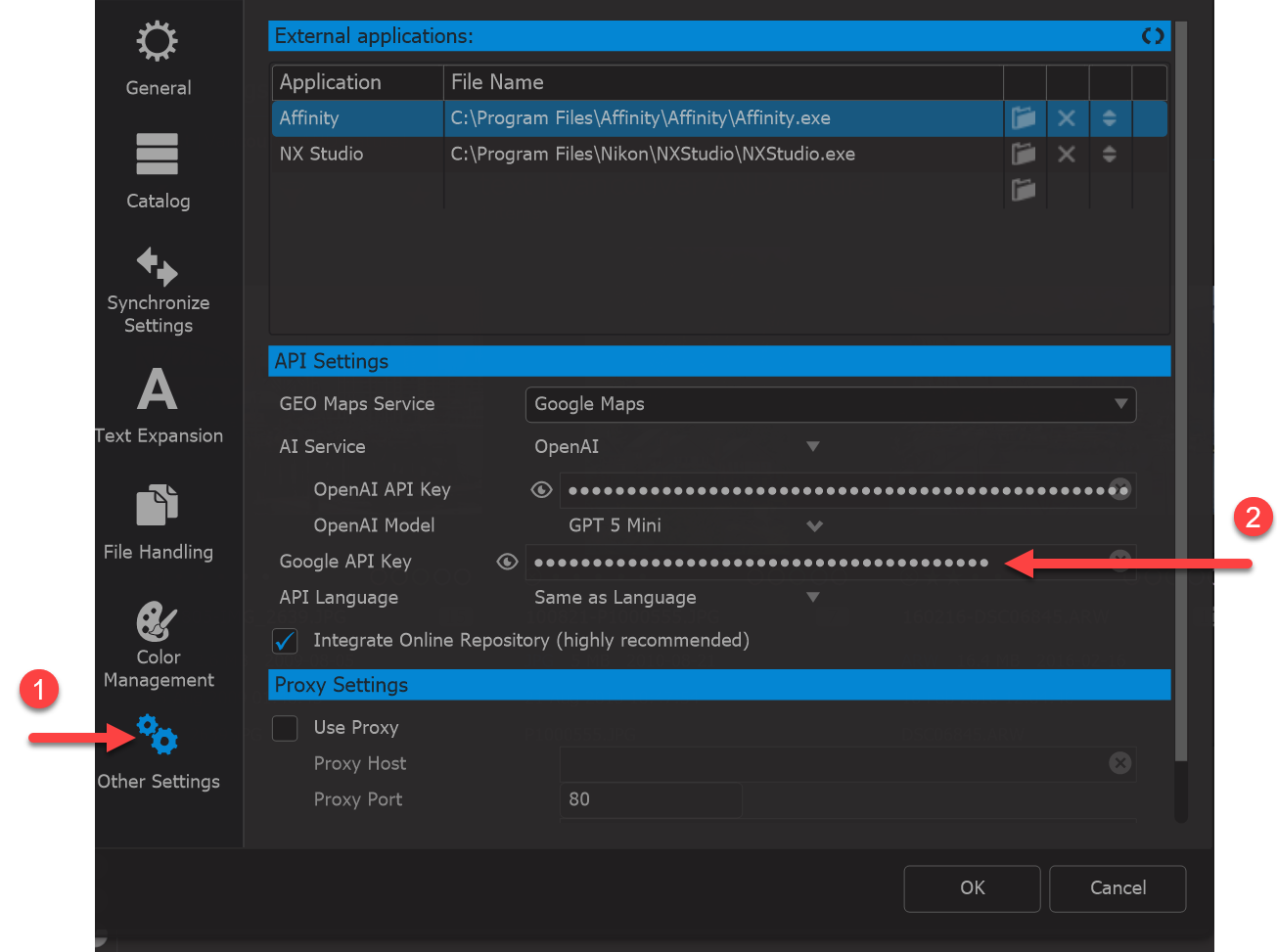The height and width of the screenshot is (952, 1277).
Task: Open the GEO Maps Service dropdown
Action: click(831, 404)
